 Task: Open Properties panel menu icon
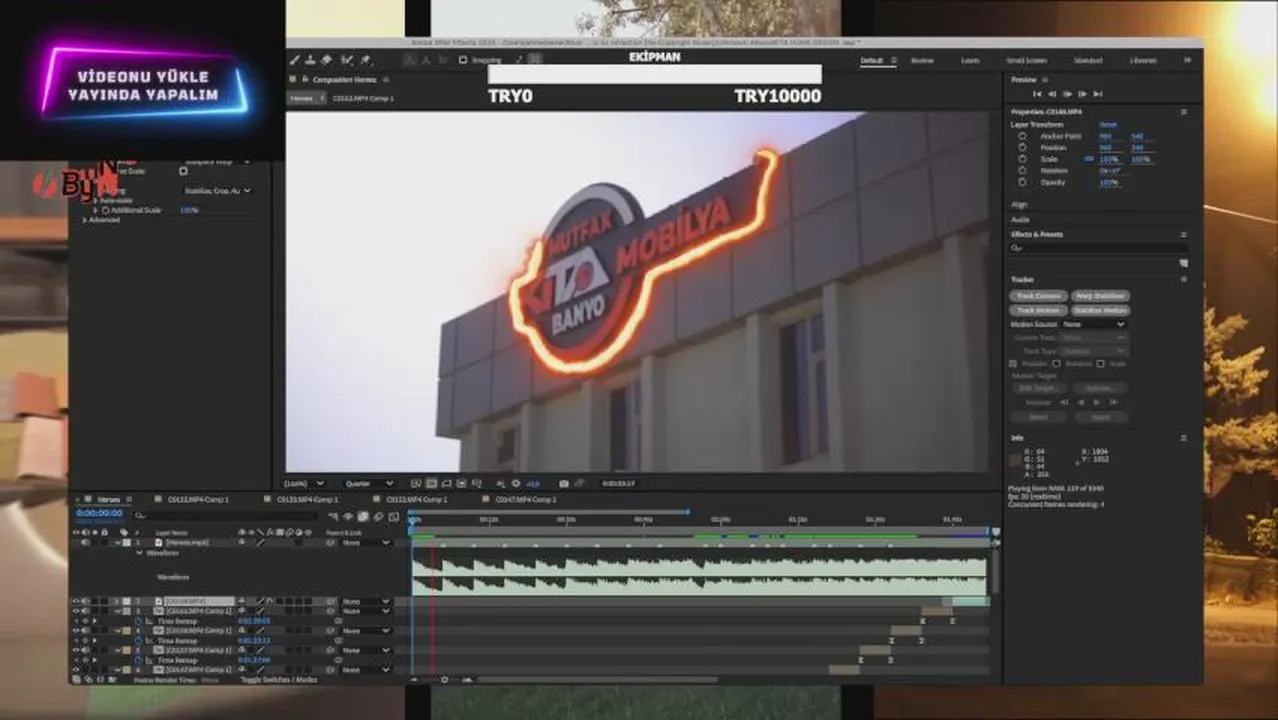click(x=1184, y=112)
